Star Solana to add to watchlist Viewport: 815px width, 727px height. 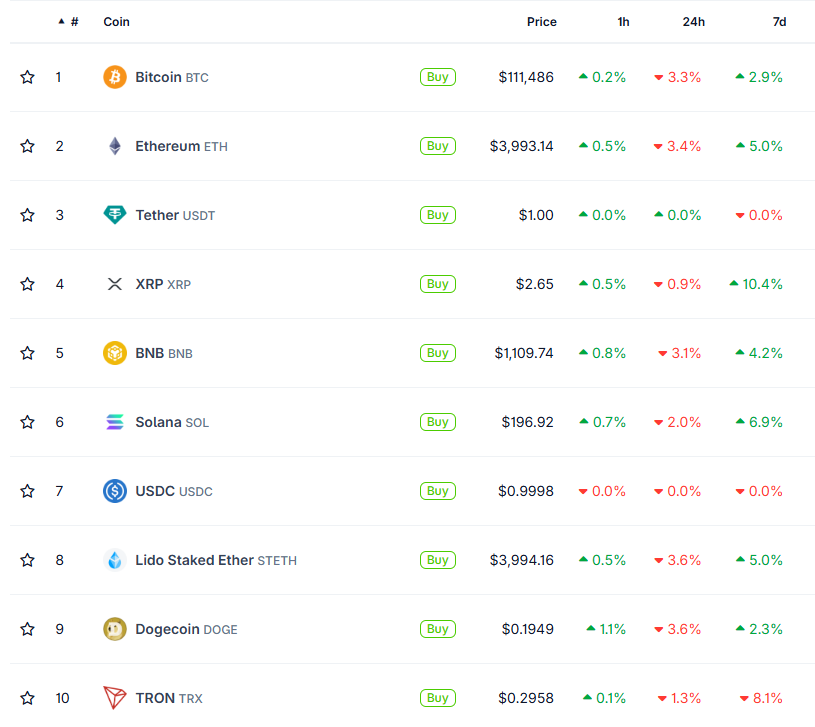pyautogui.click(x=28, y=422)
